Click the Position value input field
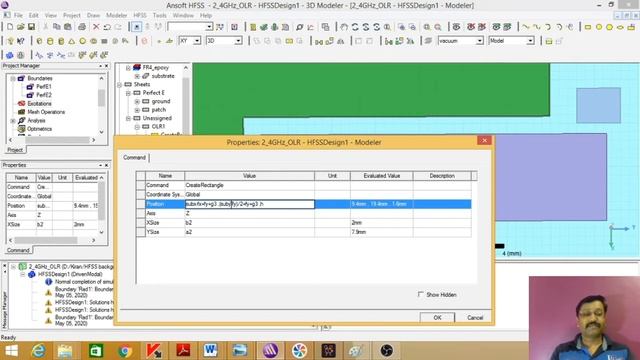This screenshot has width=640, height=360. tap(250, 204)
